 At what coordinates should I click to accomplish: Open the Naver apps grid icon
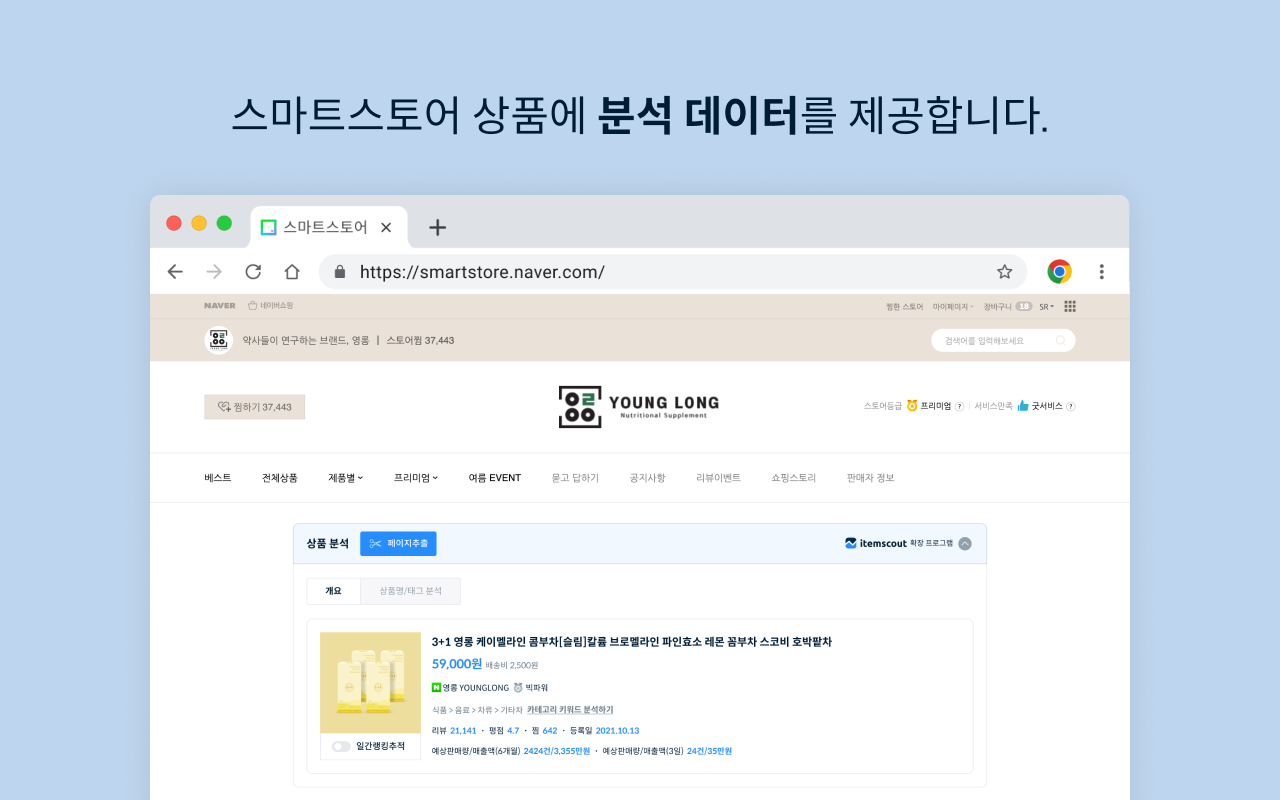[1069, 306]
